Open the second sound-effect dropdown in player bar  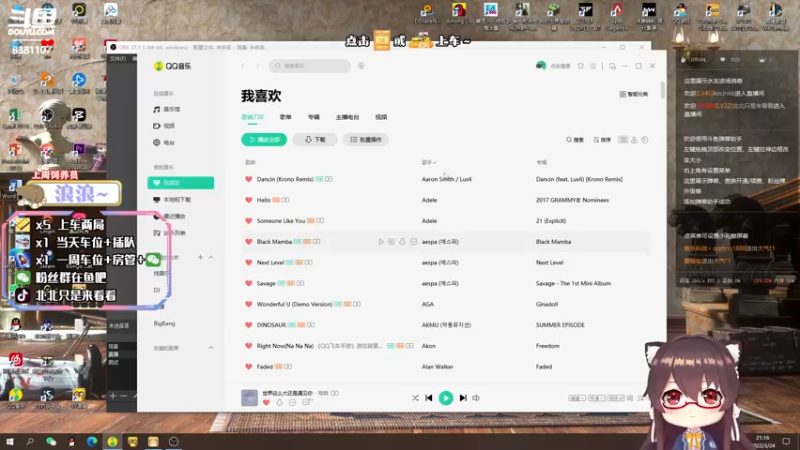pyautogui.click(x=596, y=398)
